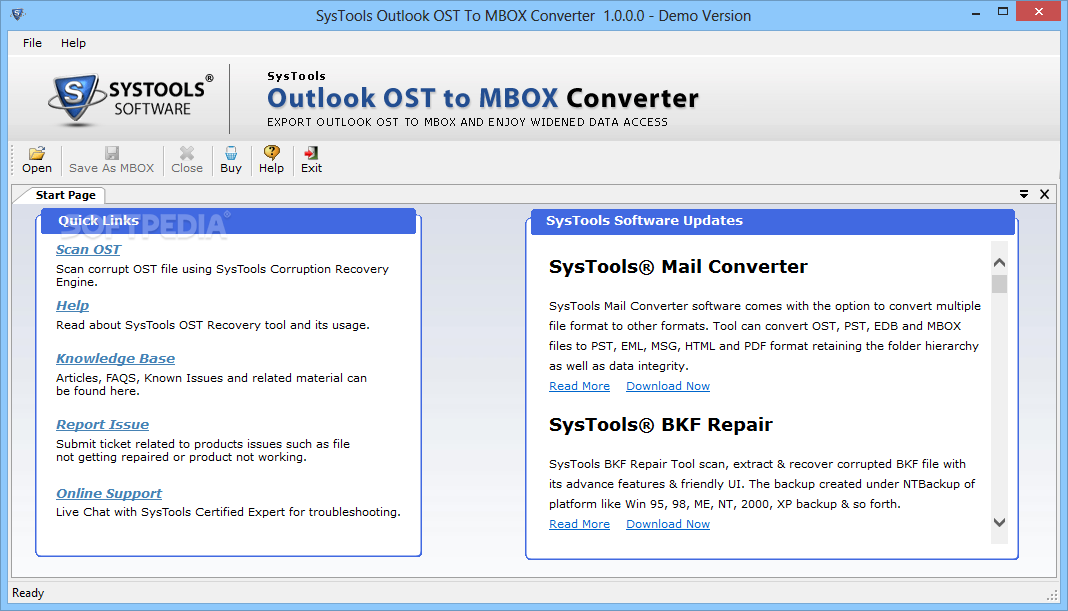Viewport: 1068px width, 611px height.
Task: Close the Start Page tab with X
Action: click(x=1044, y=194)
